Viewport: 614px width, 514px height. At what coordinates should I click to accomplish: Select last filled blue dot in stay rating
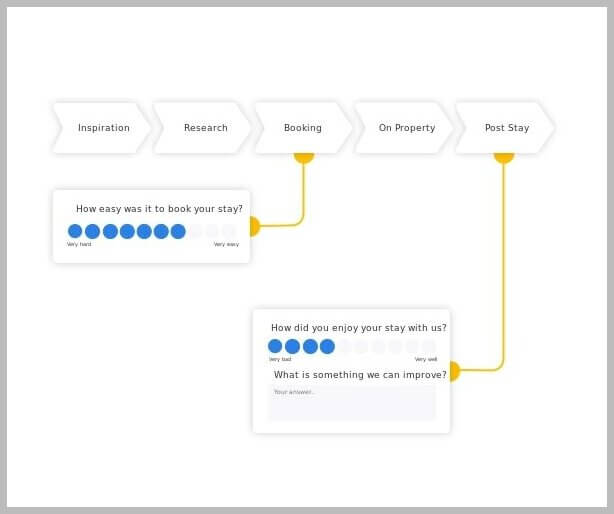coord(327,346)
